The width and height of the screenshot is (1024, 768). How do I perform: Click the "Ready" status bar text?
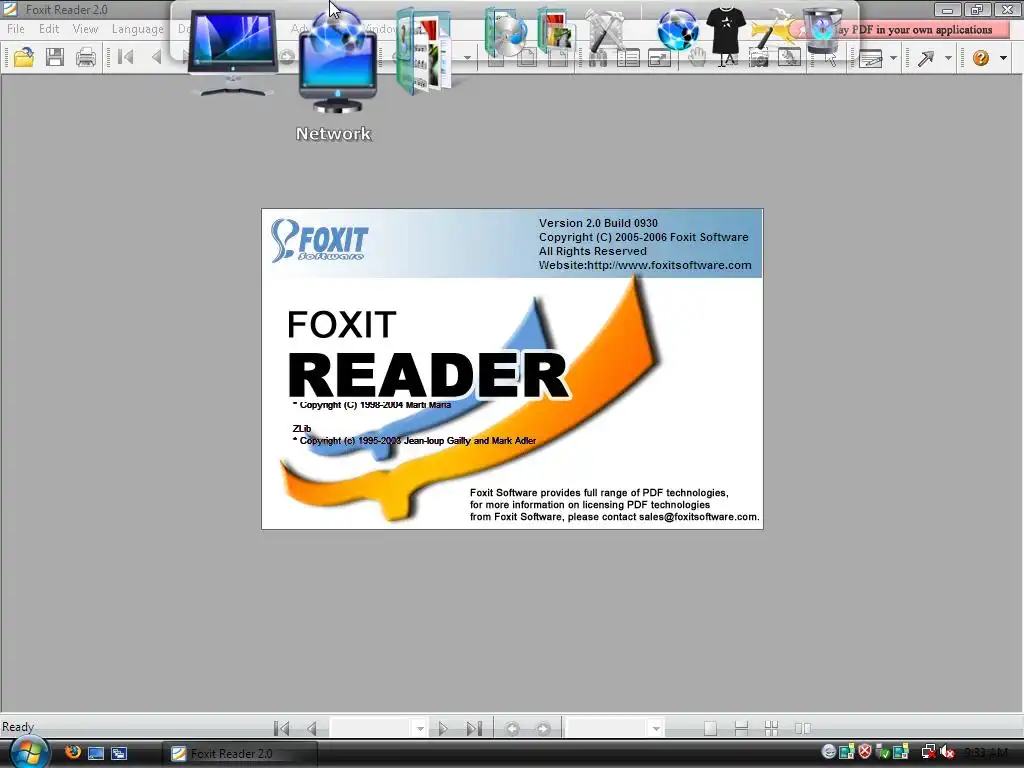(18, 727)
